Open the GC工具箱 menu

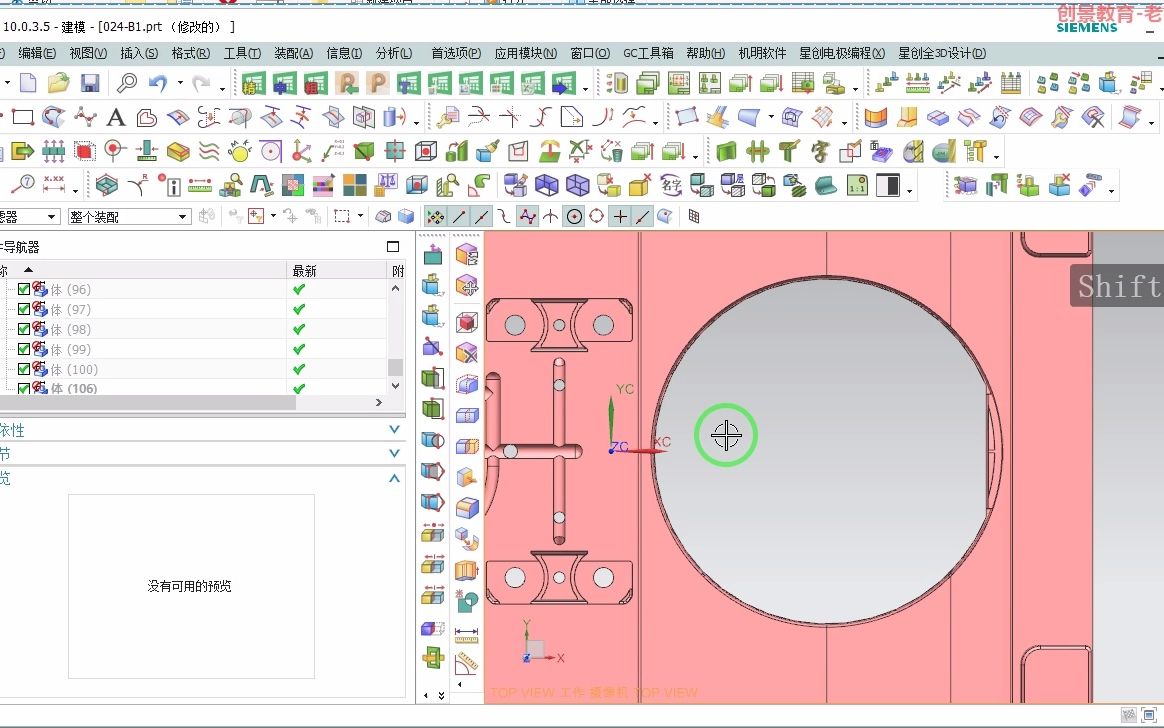pyautogui.click(x=648, y=53)
